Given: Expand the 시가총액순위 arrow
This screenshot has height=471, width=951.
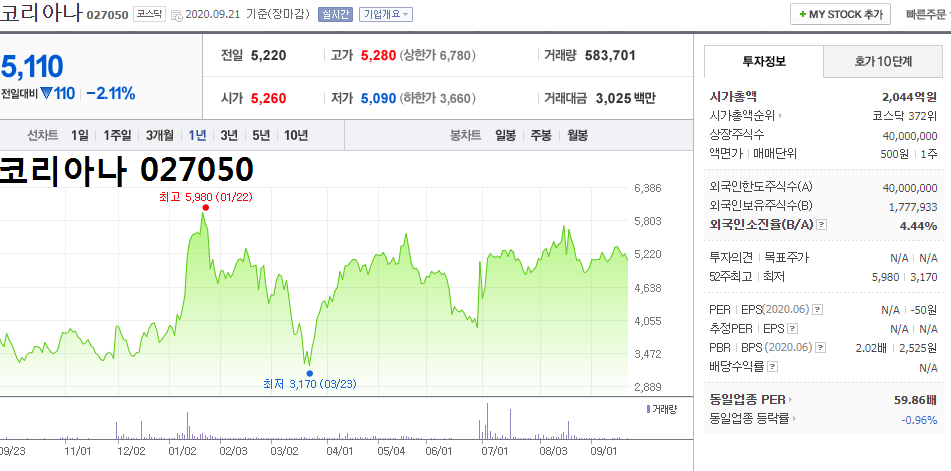Looking at the screenshot, I should pos(781,115).
